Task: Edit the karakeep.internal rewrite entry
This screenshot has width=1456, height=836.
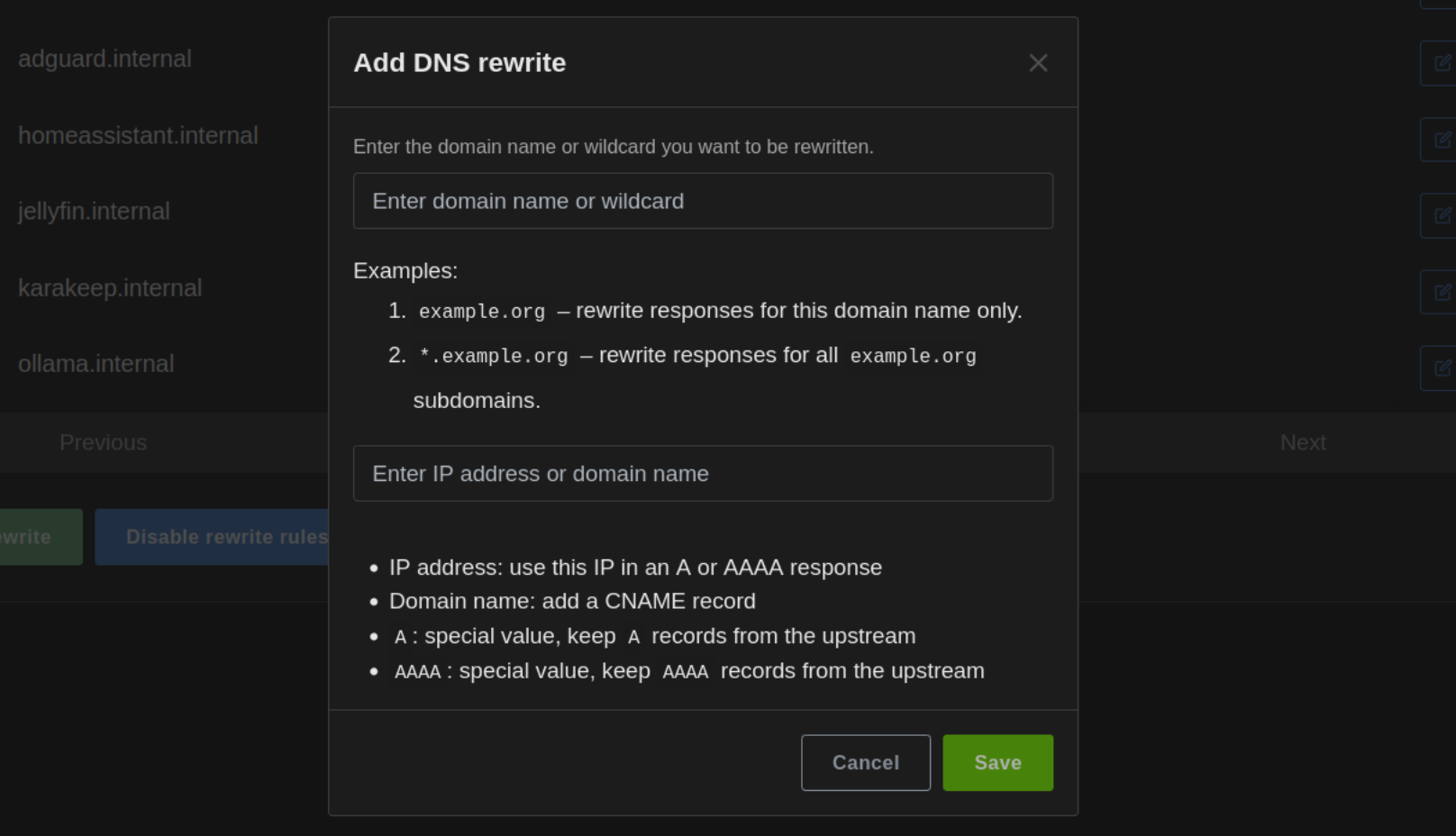Action: [1440, 292]
